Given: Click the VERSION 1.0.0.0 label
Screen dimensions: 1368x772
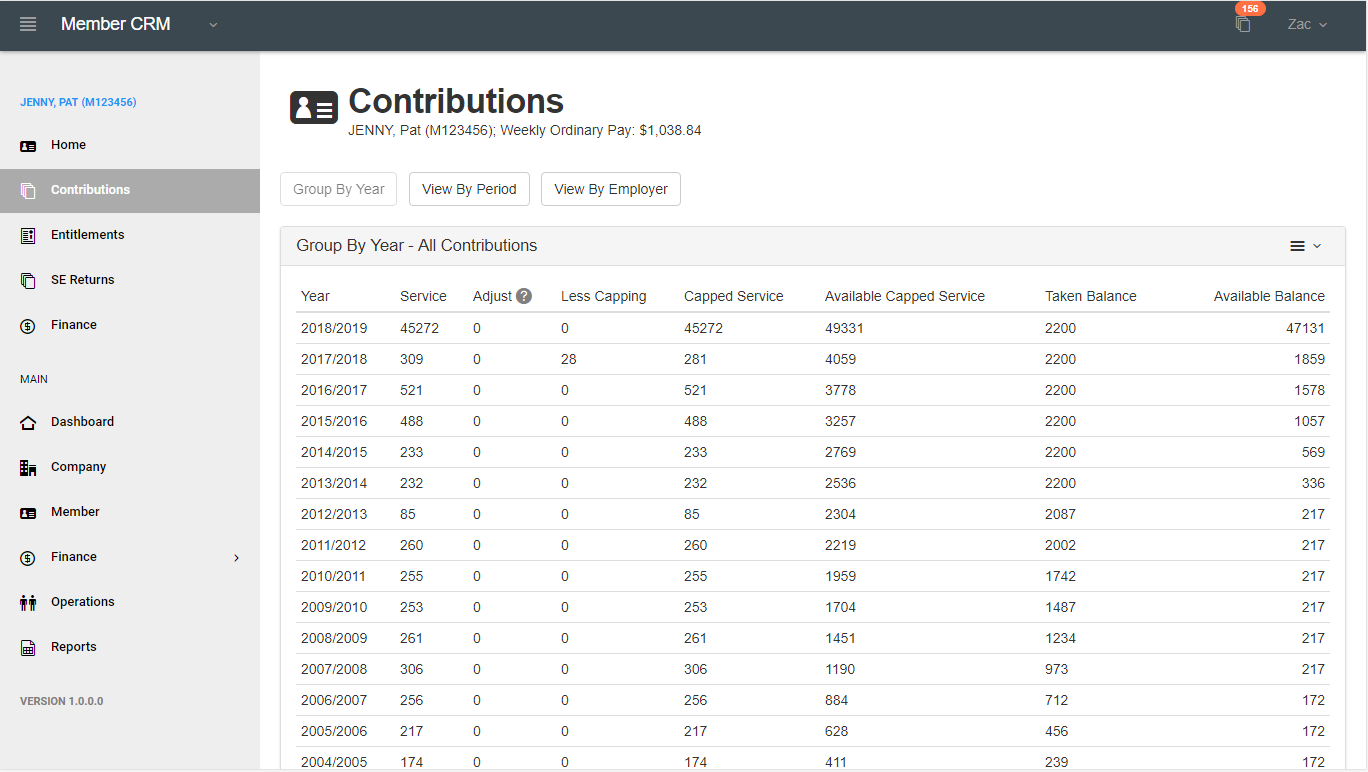Looking at the screenshot, I should (62, 701).
